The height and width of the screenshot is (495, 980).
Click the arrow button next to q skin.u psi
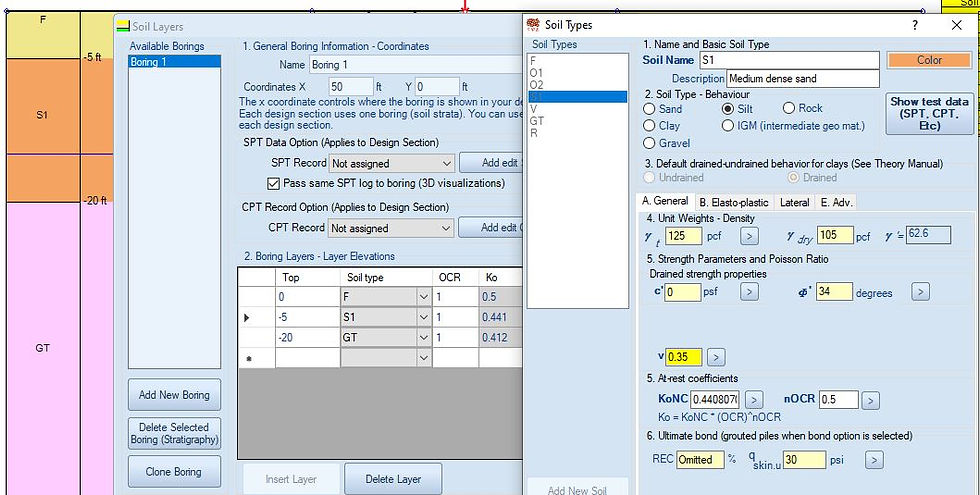[x=874, y=460]
